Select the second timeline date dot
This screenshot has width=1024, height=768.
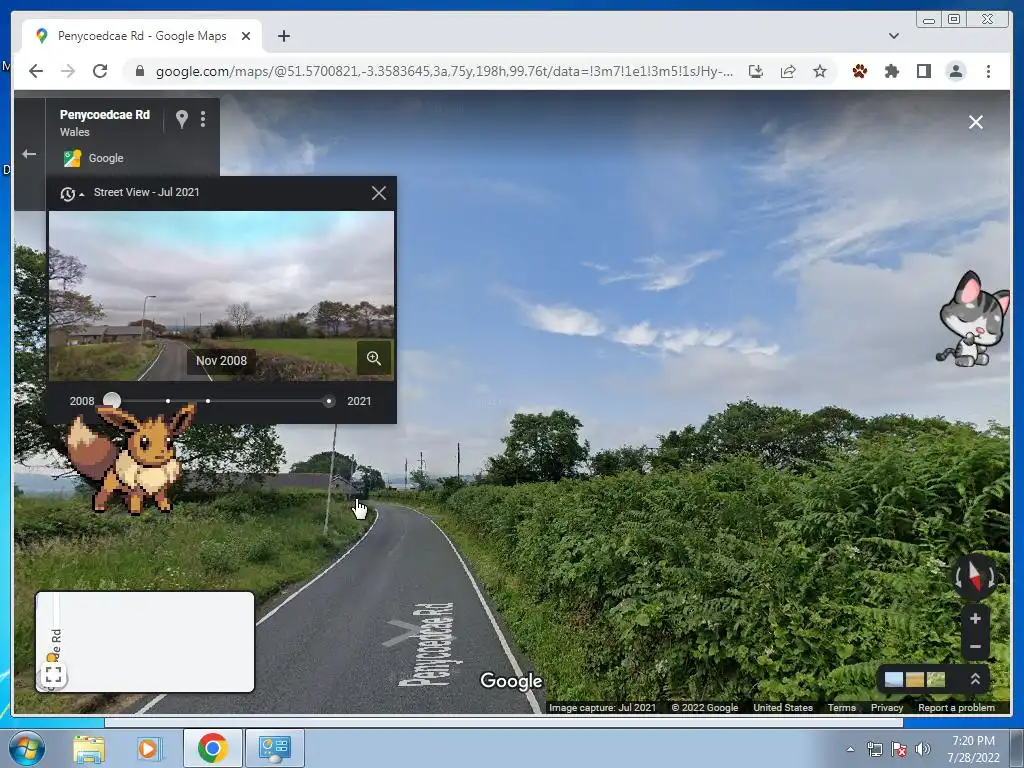(x=168, y=401)
